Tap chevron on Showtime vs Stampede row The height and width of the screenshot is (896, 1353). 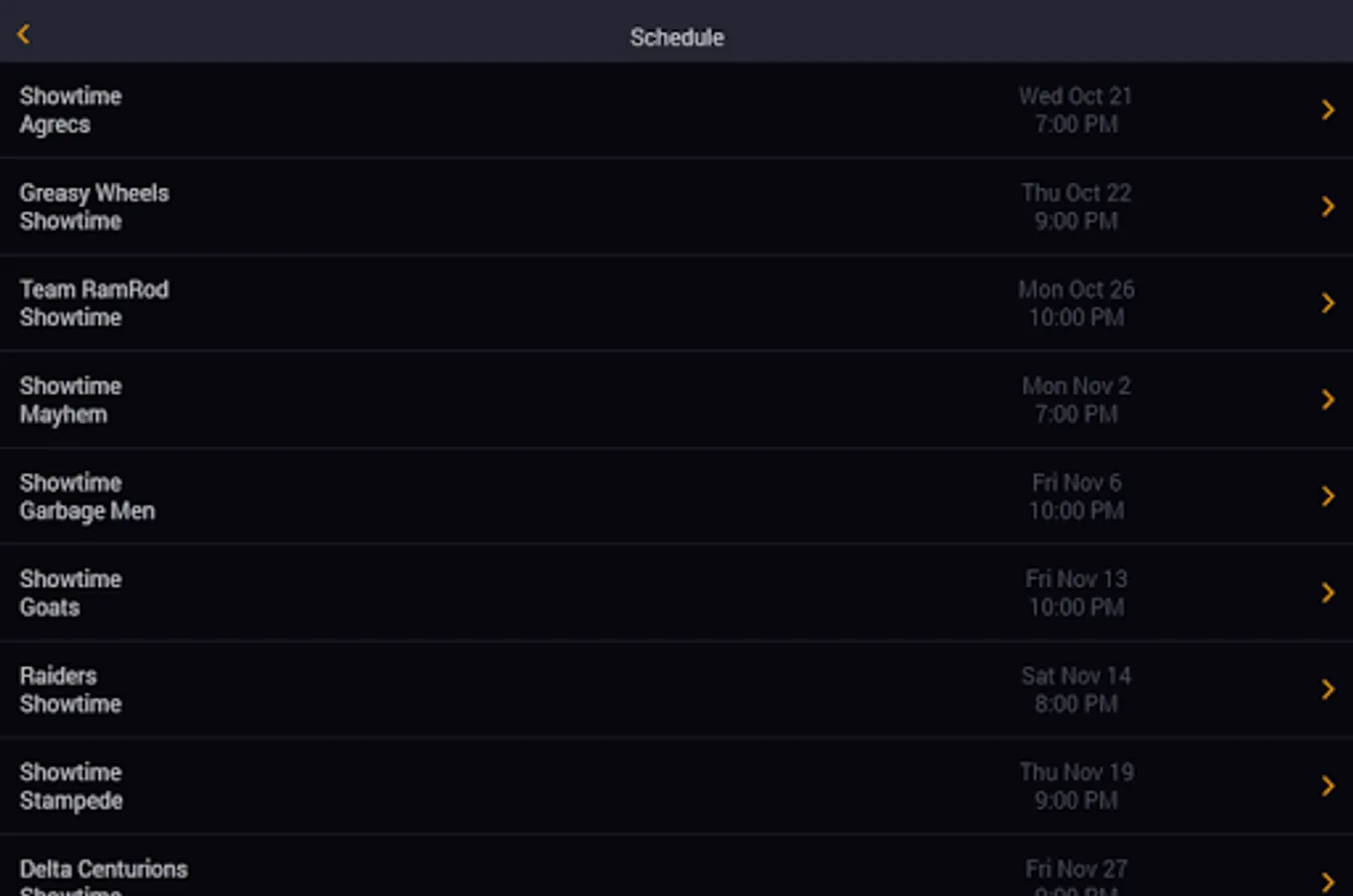[x=1327, y=785]
